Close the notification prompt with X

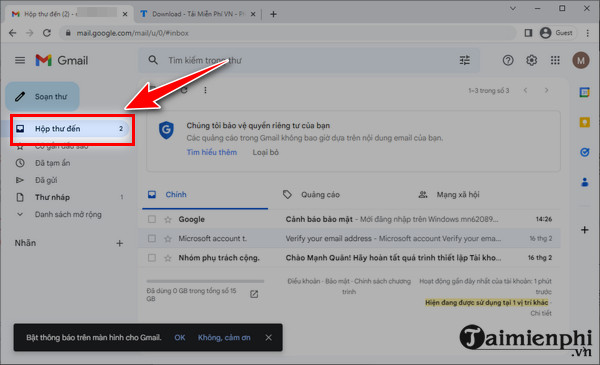[269, 337]
